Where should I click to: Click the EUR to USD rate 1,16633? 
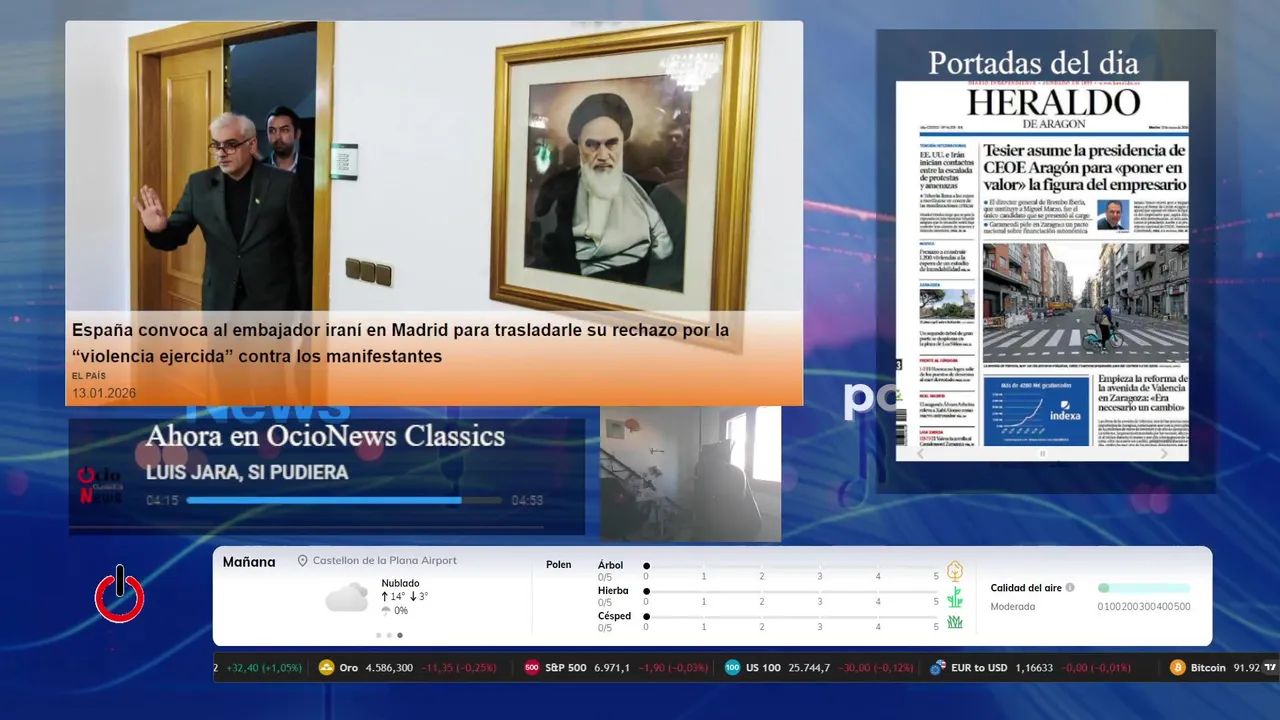point(1034,667)
